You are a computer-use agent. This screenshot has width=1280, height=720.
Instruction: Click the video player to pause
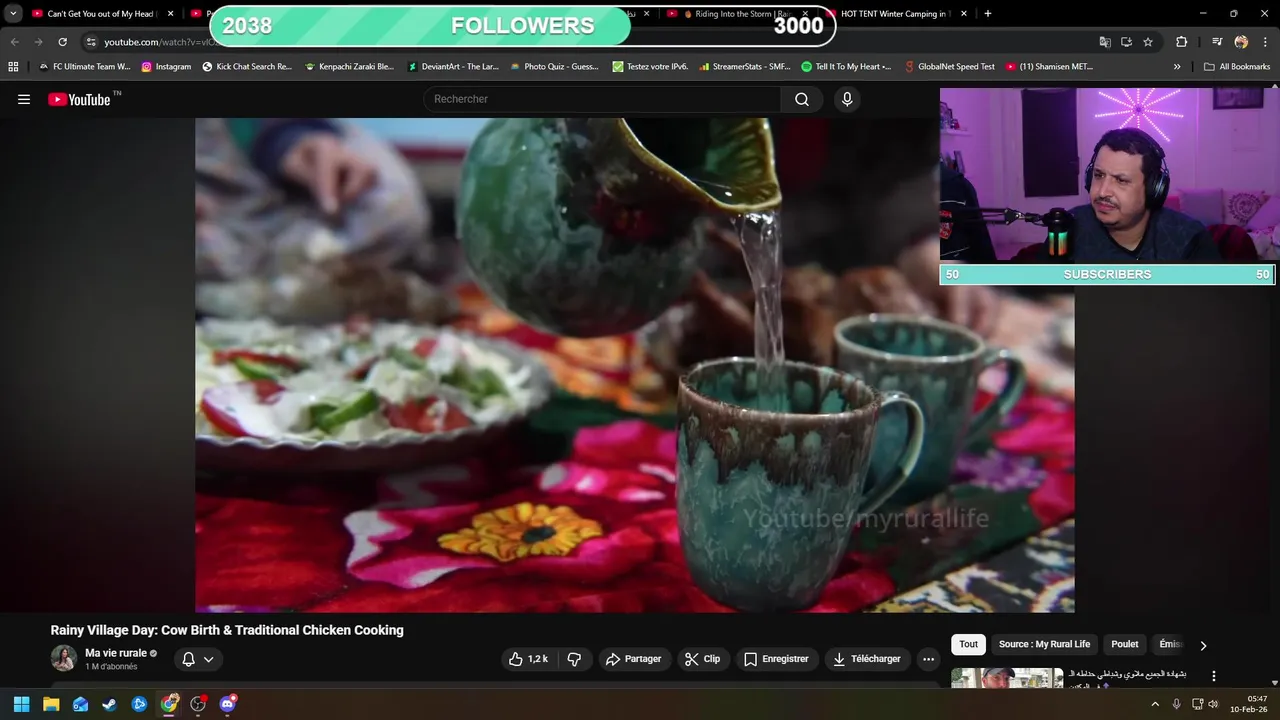click(x=635, y=365)
